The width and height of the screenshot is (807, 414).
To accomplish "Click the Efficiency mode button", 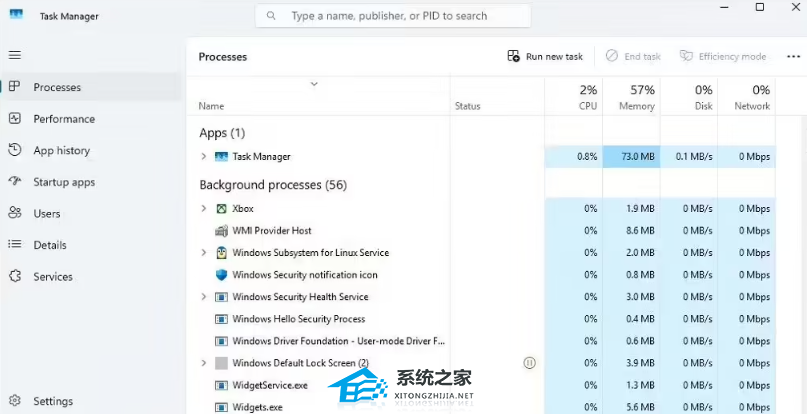I will 723,57.
